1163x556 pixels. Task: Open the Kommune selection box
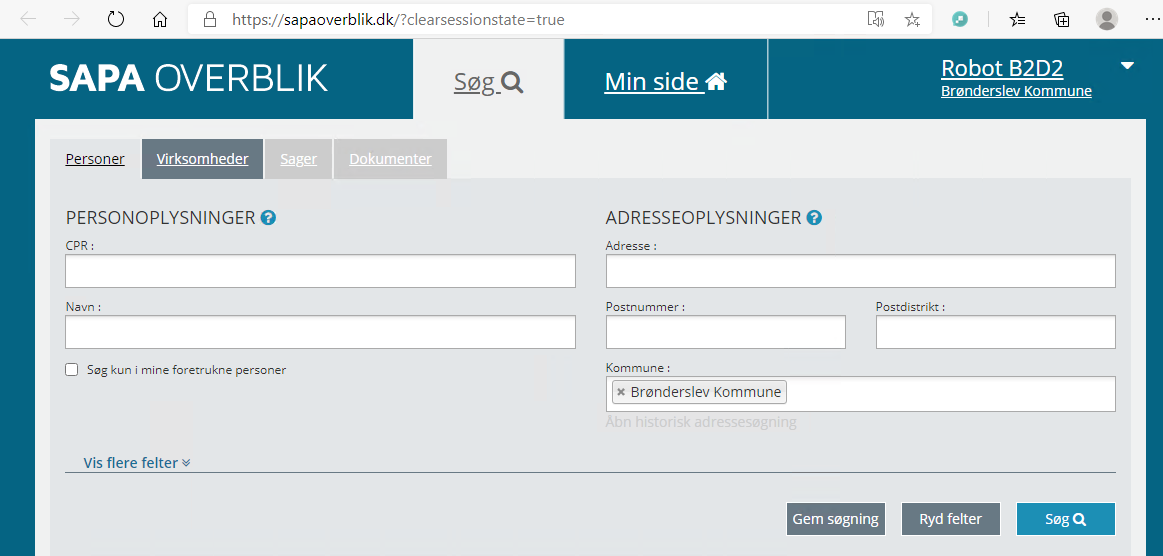point(860,394)
